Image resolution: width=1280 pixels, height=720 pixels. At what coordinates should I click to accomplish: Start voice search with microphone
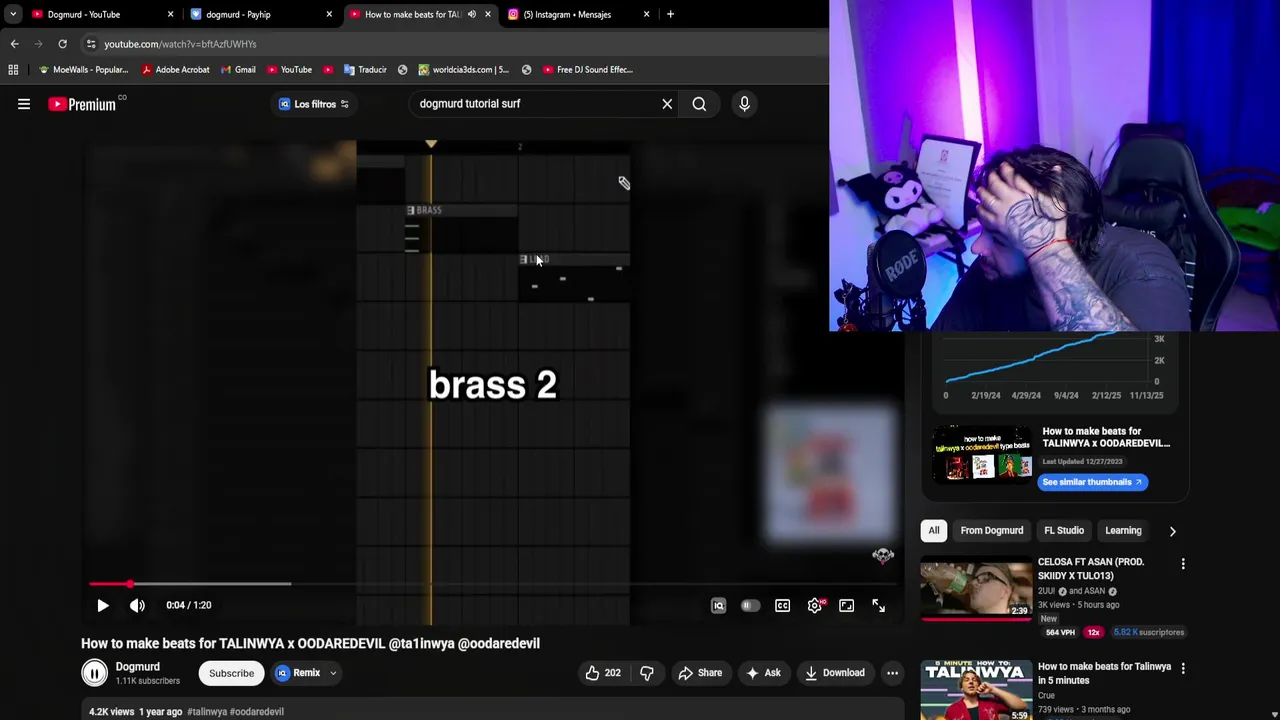pos(744,104)
